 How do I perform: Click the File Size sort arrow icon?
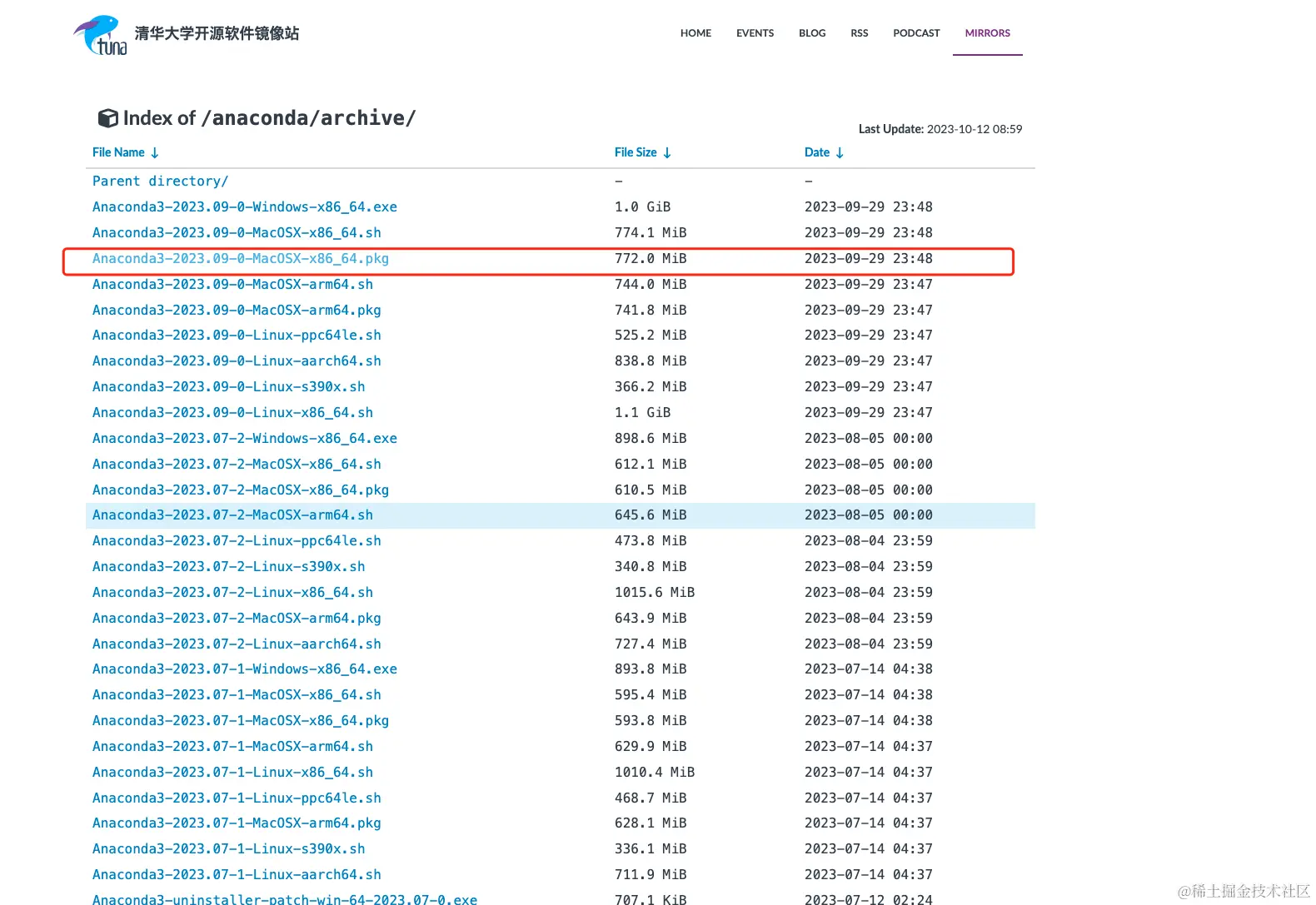pyautogui.click(x=667, y=152)
